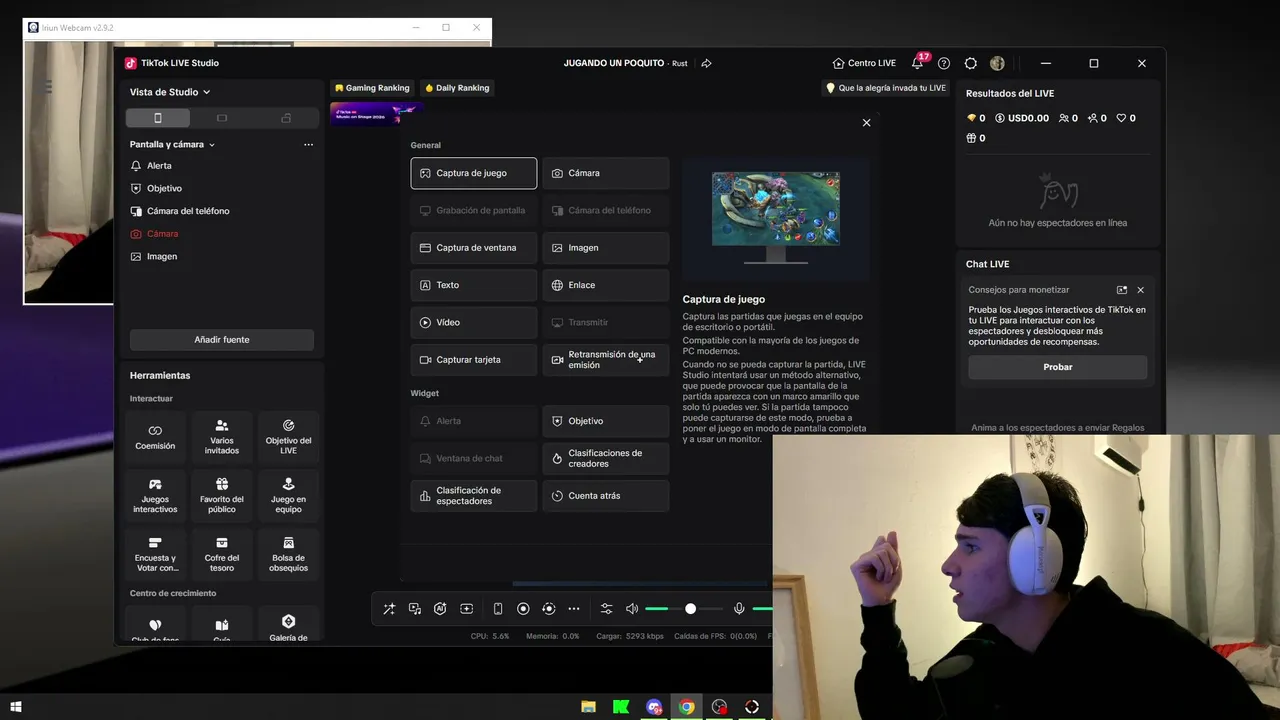Image resolution: width=1280 pixels, height=720 pixels.
Task: Open the help question mark icon
Action: click(x=944, y=63)
